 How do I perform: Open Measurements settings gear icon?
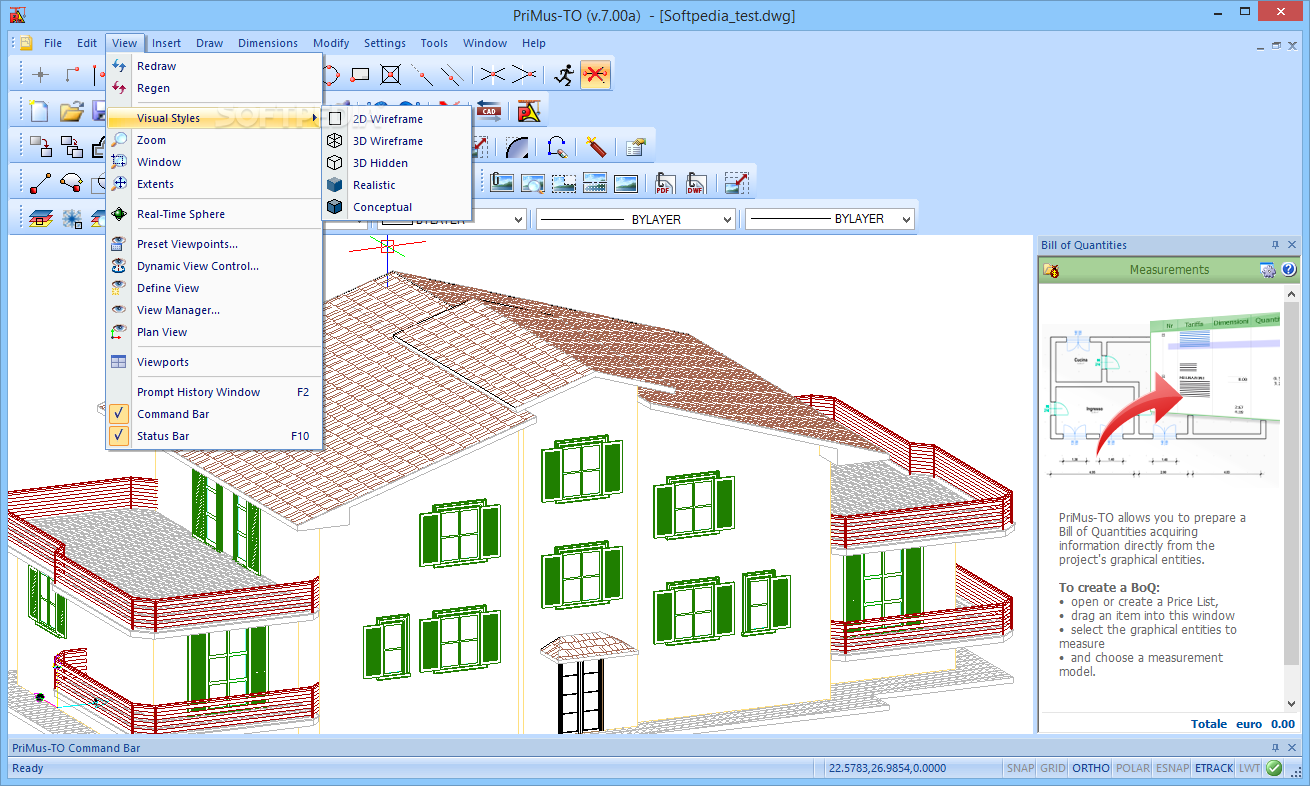pos(1268,270)
